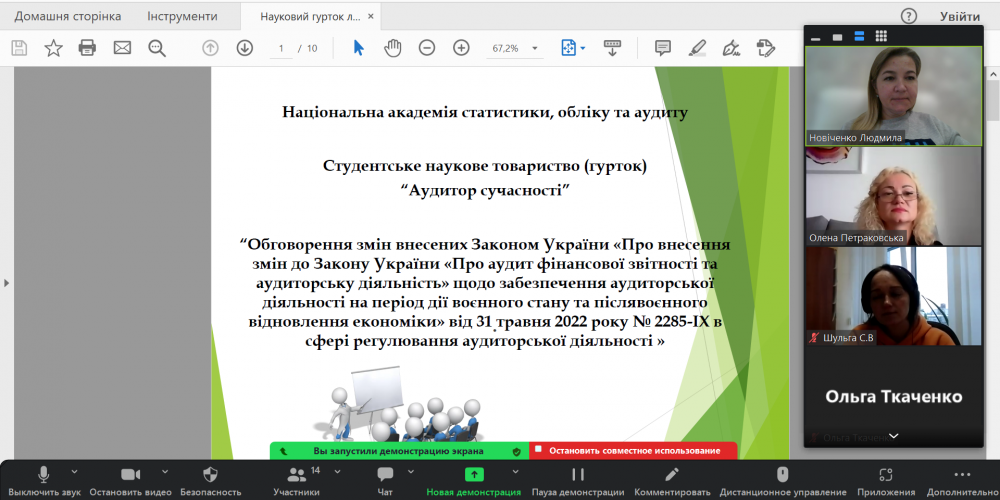Switch to the Інструменти tab
The width and height of the screenshot is (1000, 500).
click(182, 16)
